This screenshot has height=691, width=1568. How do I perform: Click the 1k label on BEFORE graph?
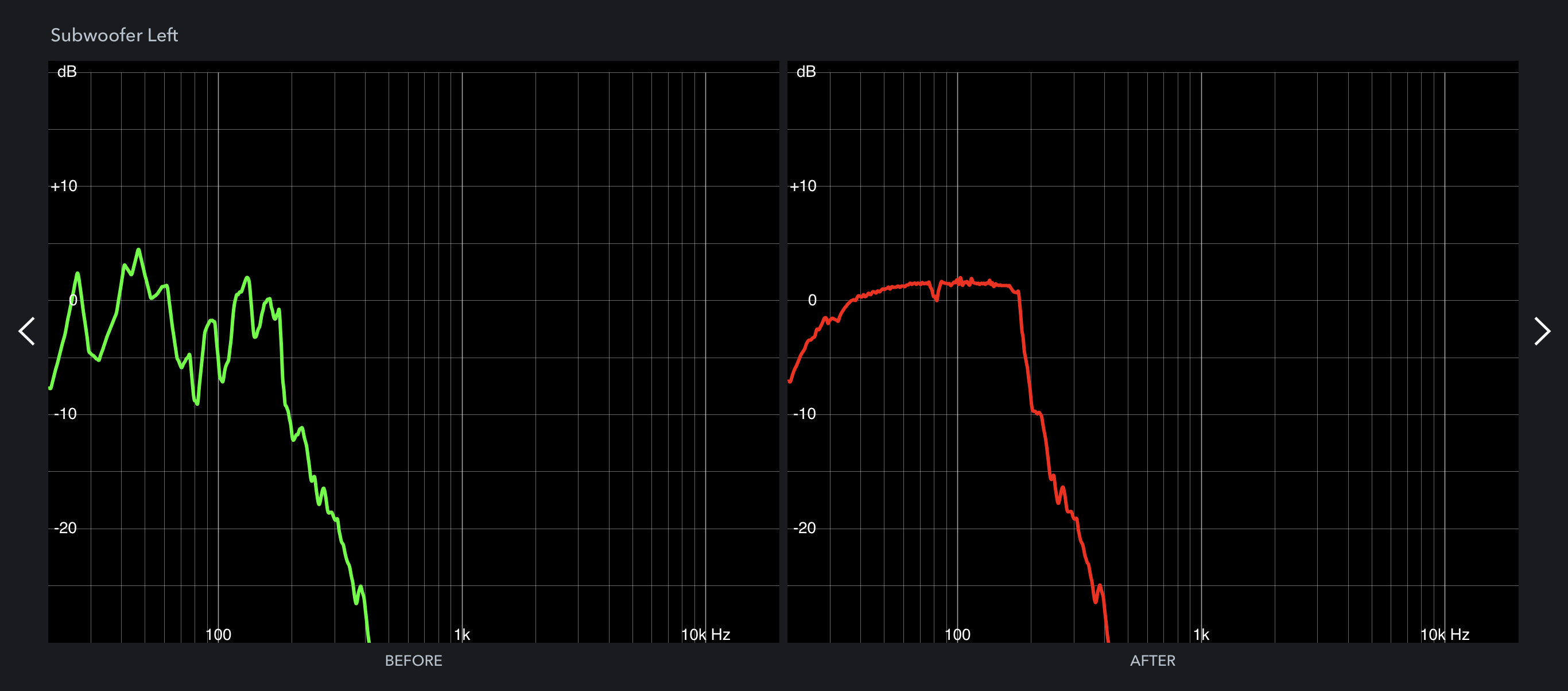[462, 634]
